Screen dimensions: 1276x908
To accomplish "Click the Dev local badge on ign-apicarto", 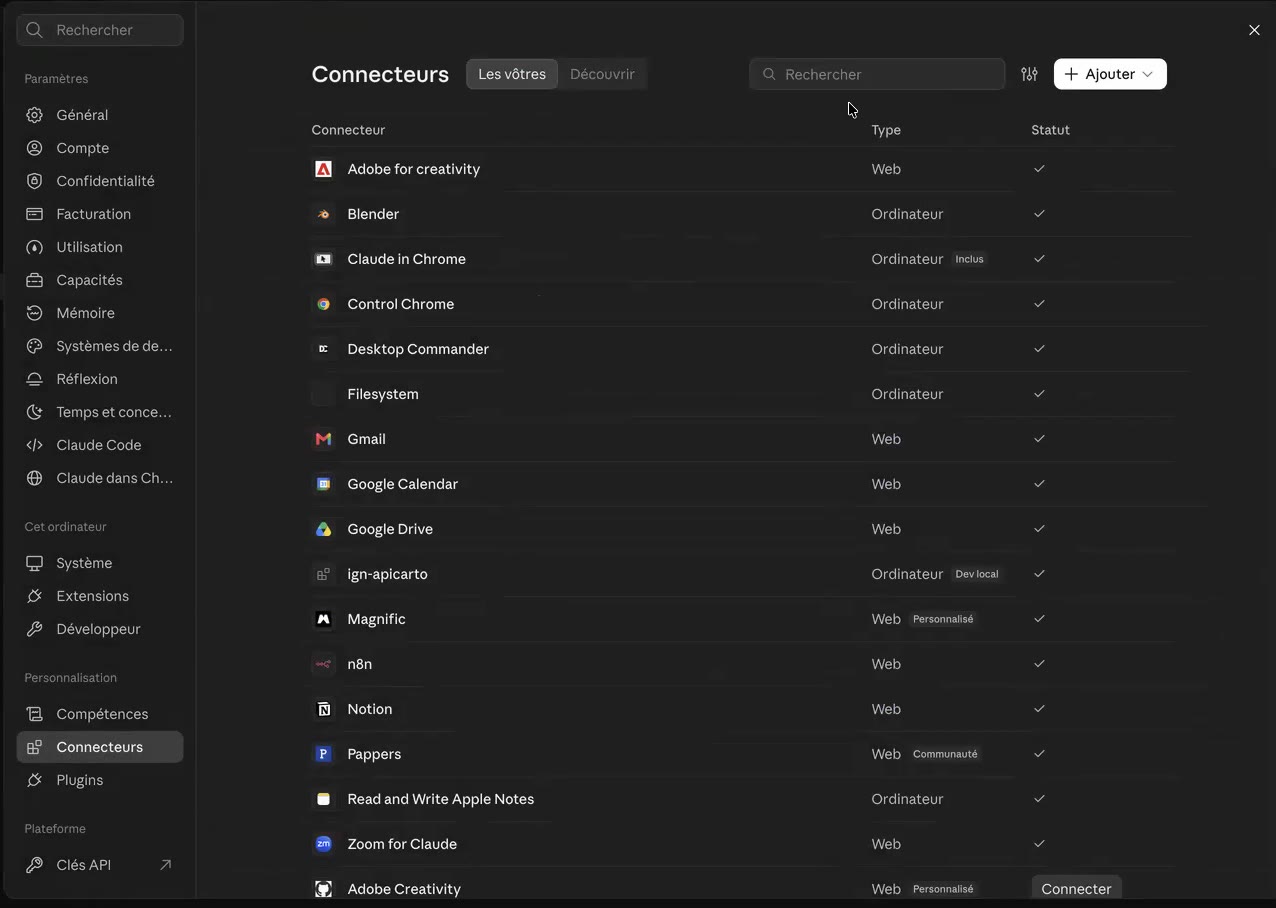I will click(x=977, y=574).
